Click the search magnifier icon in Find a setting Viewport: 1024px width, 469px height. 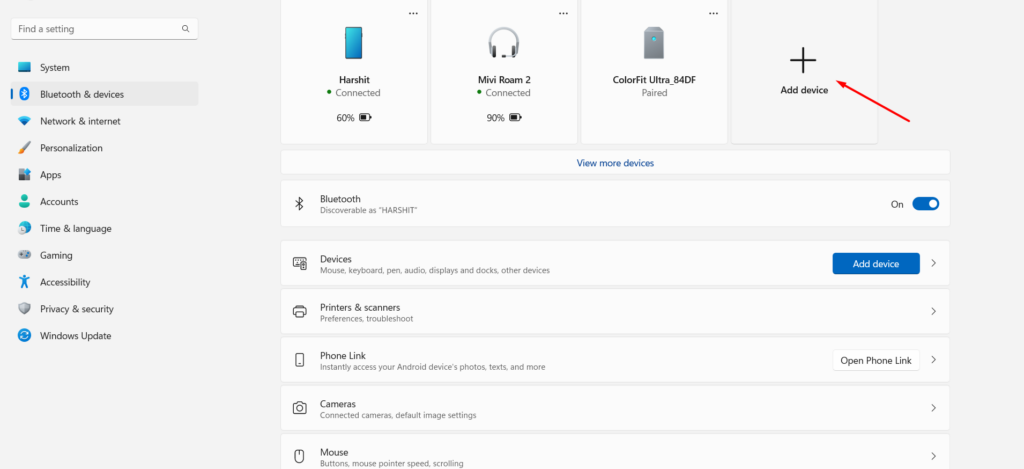(x=186, y=29)
